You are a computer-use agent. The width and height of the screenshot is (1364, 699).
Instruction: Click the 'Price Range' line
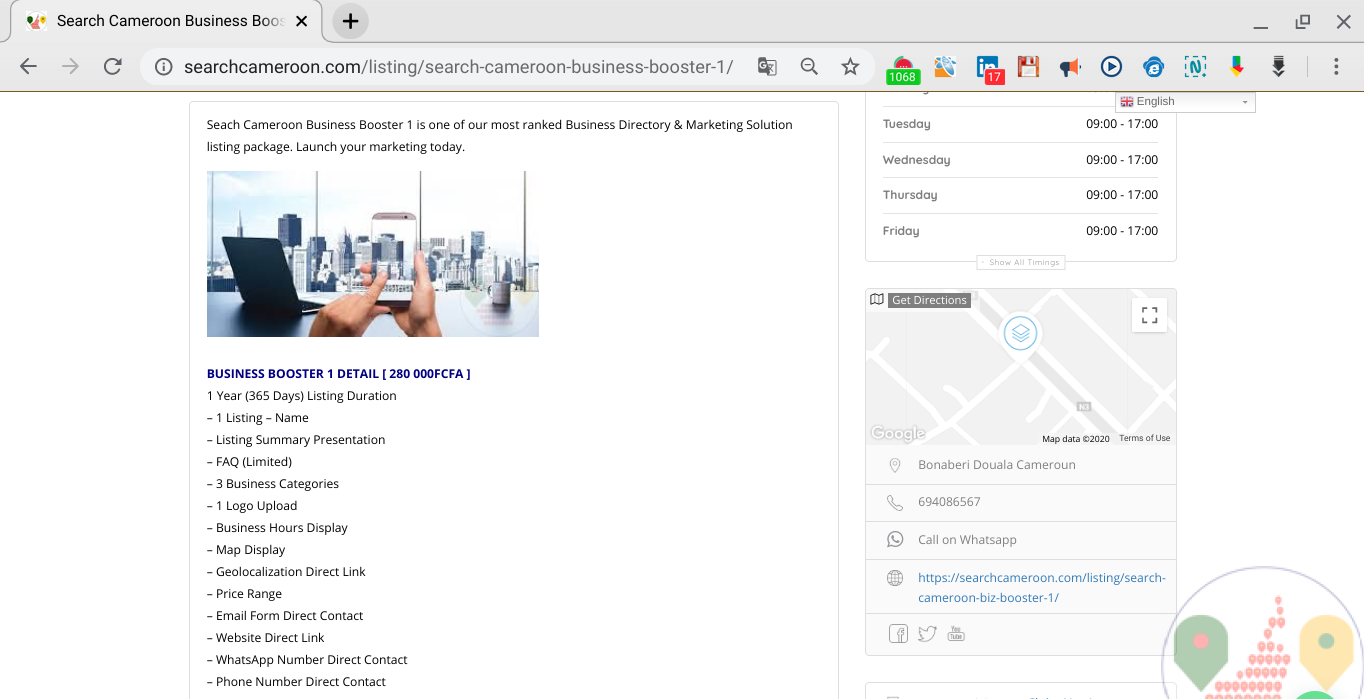(244, 594)
